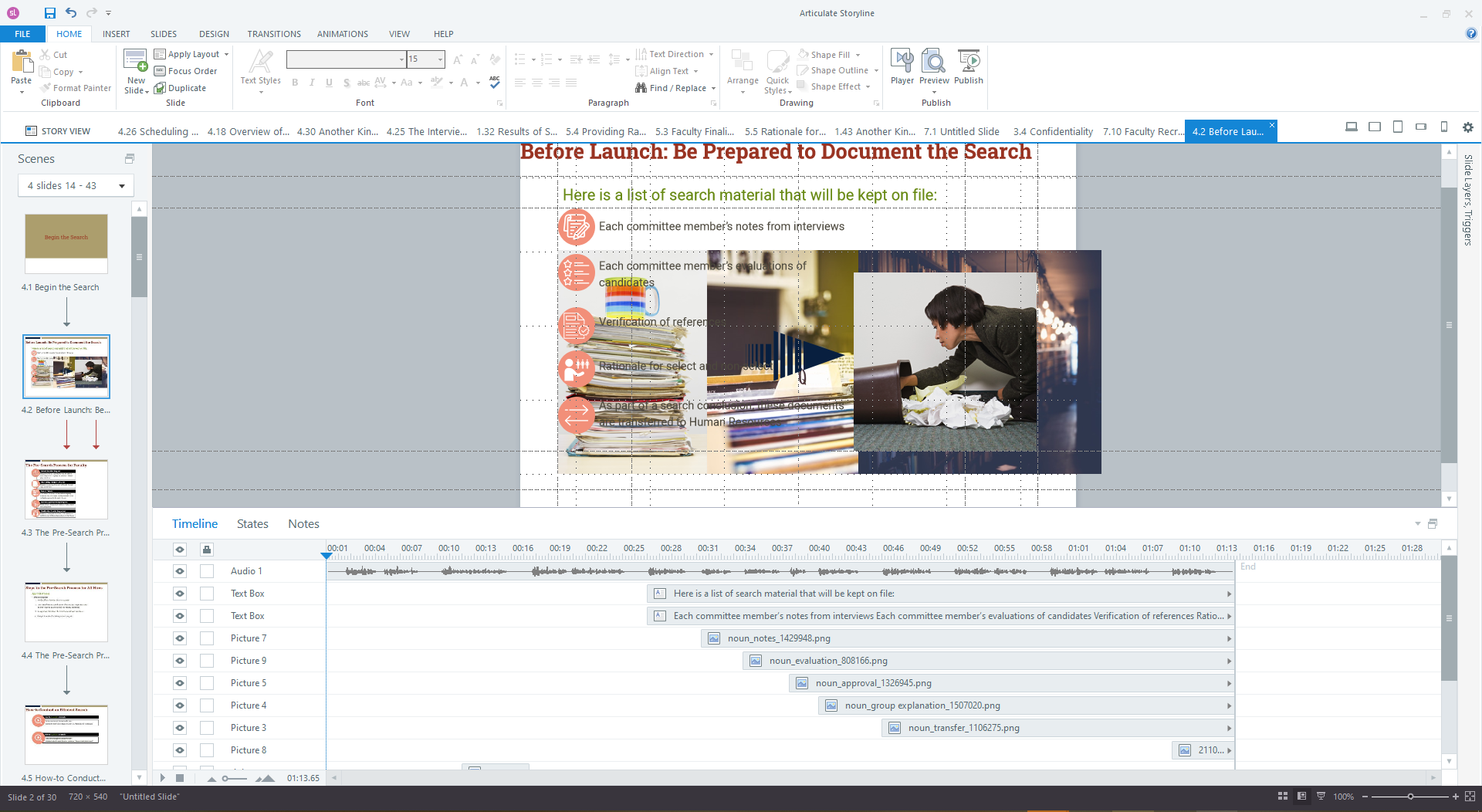Toggle visibility of Picture 7

click(x=180, y=638)
